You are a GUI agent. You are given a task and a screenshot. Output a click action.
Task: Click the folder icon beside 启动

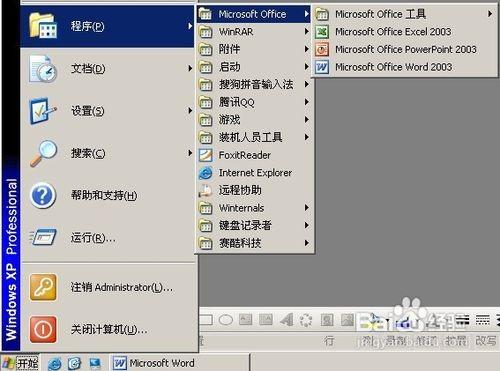coord(206,67)
